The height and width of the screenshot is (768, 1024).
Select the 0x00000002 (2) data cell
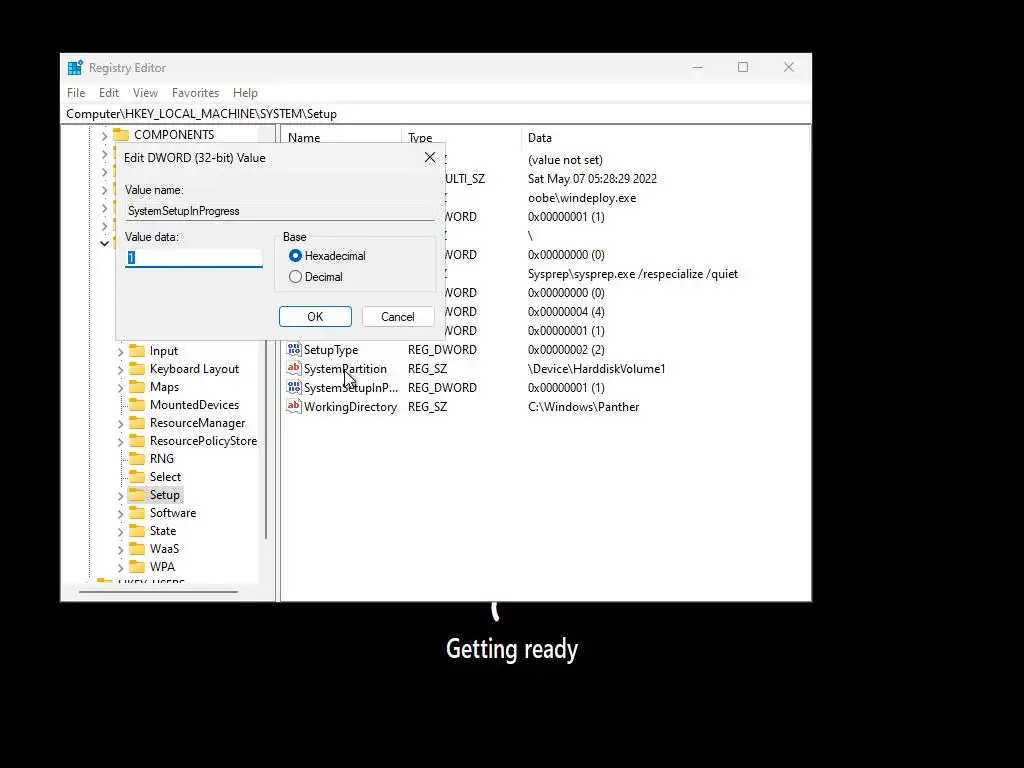click(566, 349)
